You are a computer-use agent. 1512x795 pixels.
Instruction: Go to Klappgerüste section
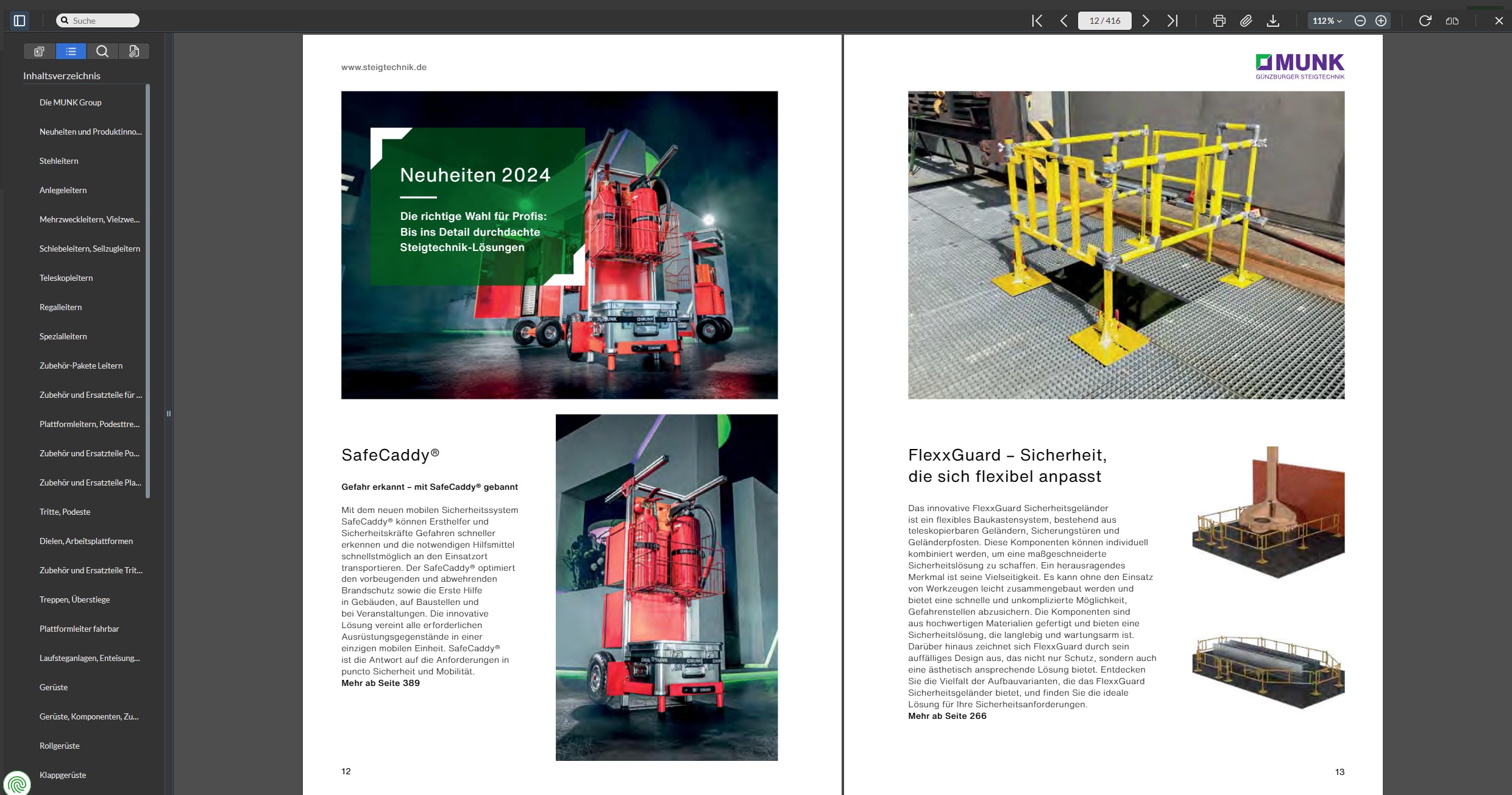(x=63, y=775)
